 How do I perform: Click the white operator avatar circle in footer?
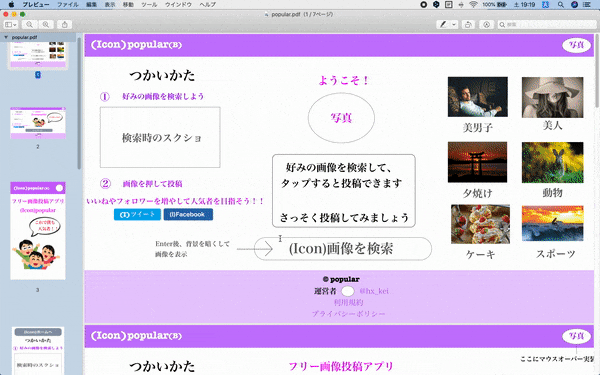(347, 291)
